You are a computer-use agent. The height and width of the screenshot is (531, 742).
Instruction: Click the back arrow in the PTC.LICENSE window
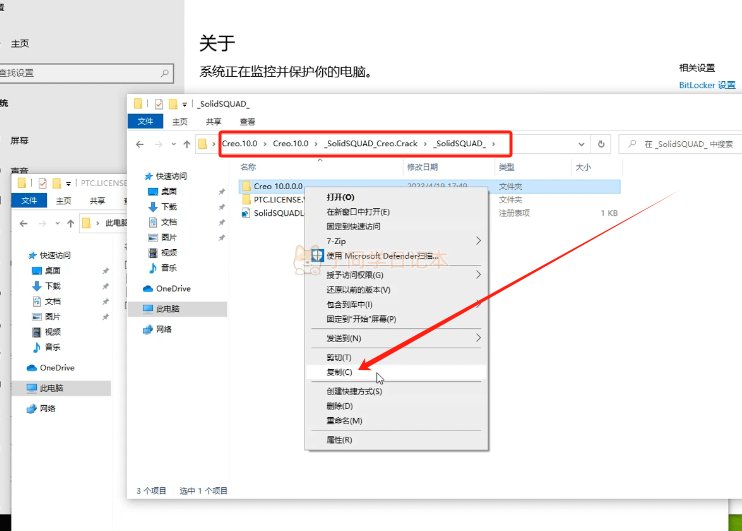pyautogui.click(x=24, y=223)
